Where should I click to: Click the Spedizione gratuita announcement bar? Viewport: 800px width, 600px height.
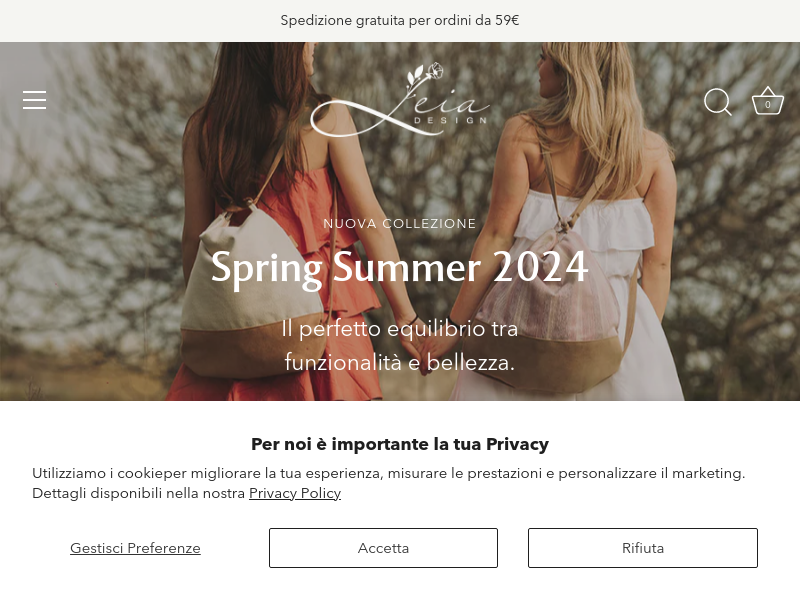[400, 21]
